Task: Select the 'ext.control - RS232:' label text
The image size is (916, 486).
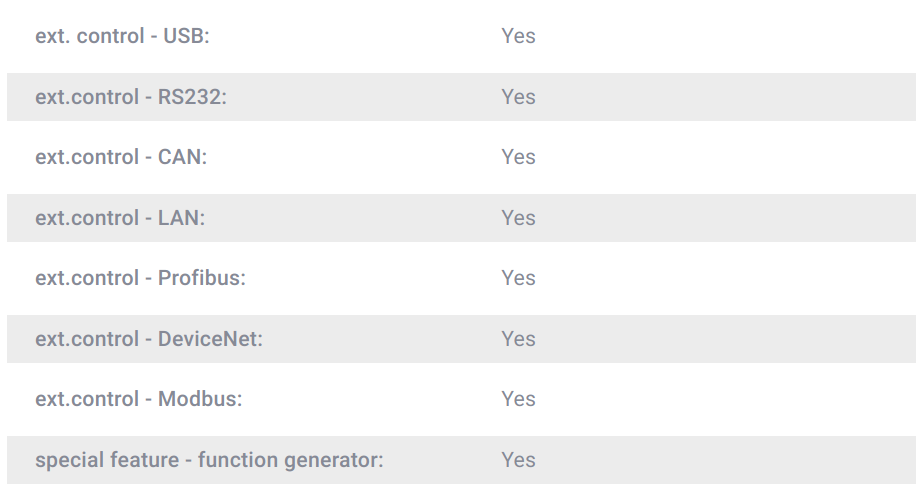Action: (x=131, y=97)
